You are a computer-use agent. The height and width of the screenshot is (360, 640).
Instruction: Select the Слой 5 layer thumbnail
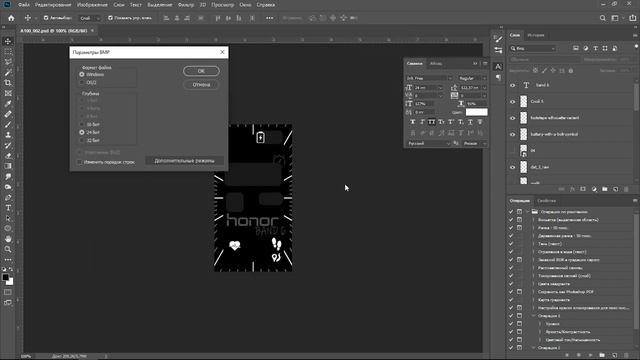[524, 102]
